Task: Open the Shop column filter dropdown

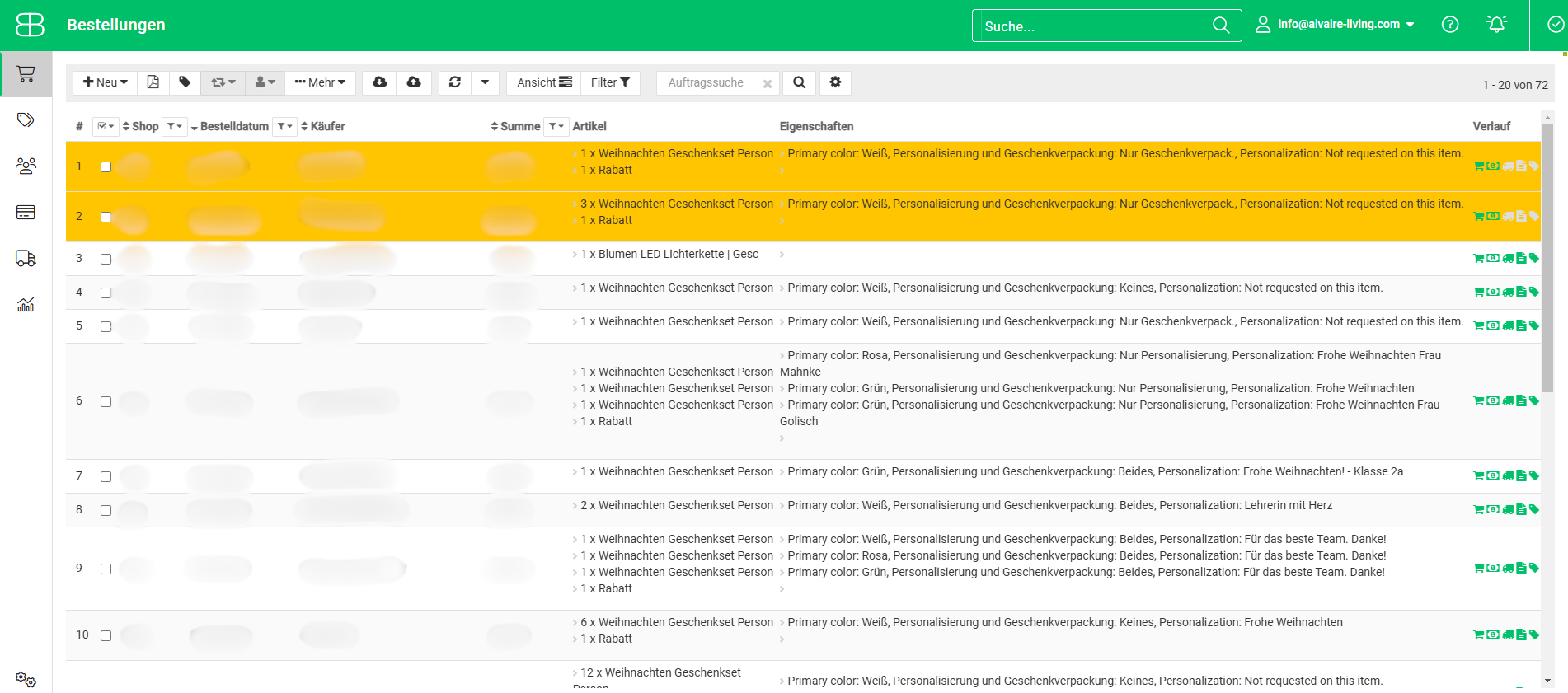Action: 175,126
